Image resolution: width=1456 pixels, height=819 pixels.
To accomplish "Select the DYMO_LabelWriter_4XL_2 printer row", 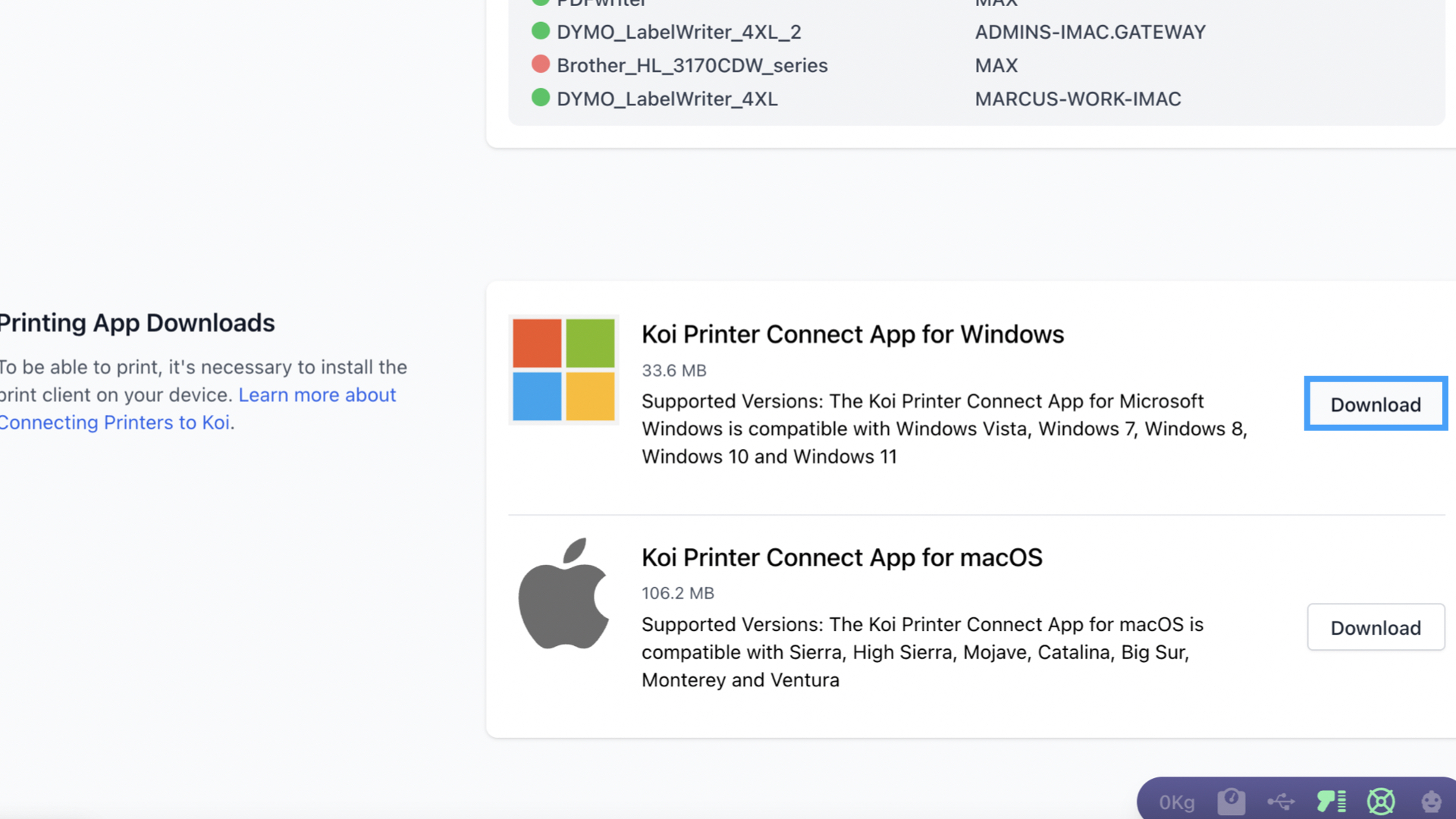I will (679, 32).
